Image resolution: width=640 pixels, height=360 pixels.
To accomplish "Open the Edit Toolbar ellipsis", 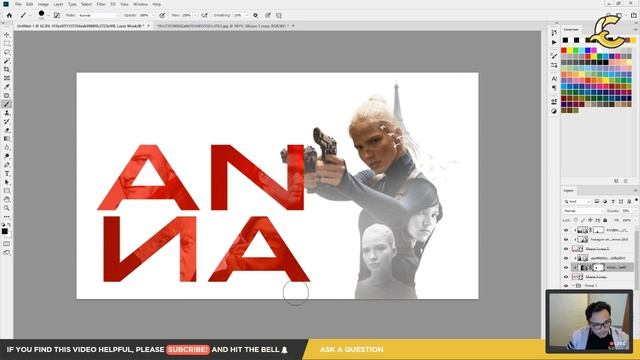I will (7, 217).
